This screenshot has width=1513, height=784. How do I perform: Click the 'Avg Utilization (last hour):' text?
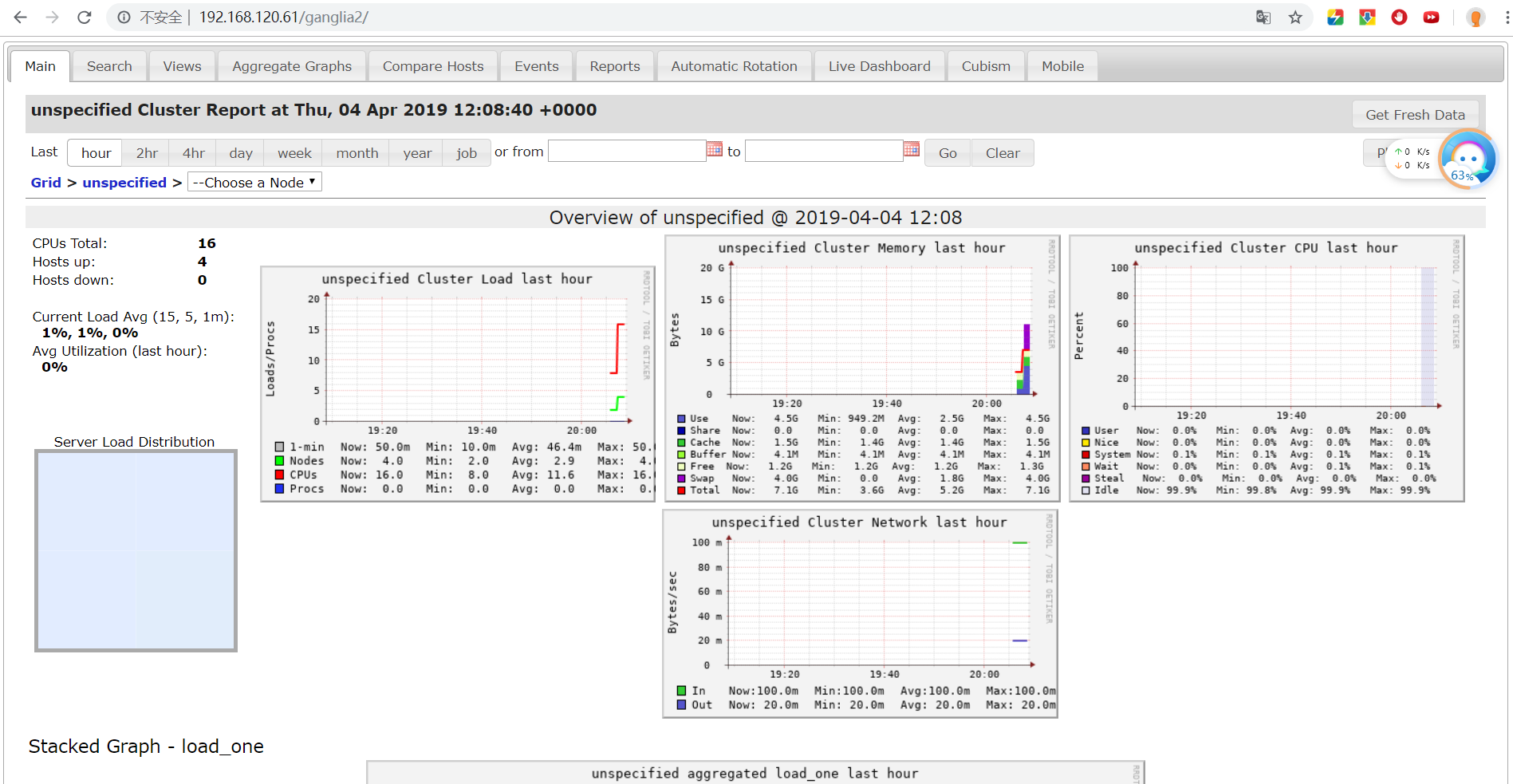point(120,351)
